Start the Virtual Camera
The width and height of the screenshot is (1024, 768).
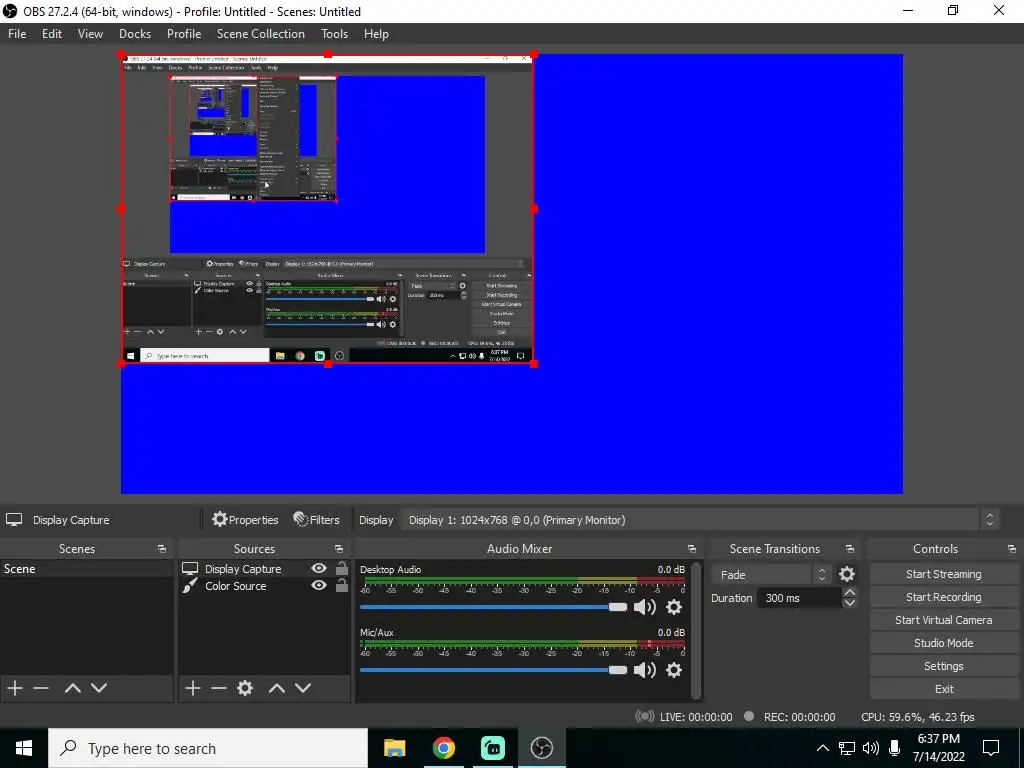[x=944, y=620]
